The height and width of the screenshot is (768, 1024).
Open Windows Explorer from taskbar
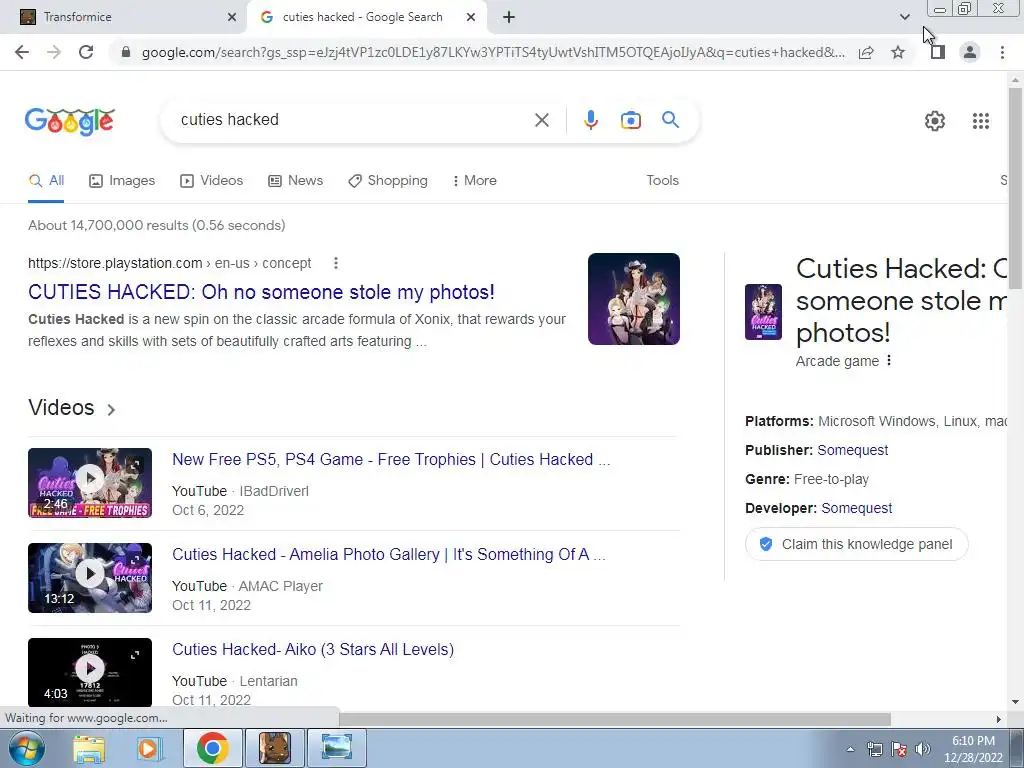[89, 748]
